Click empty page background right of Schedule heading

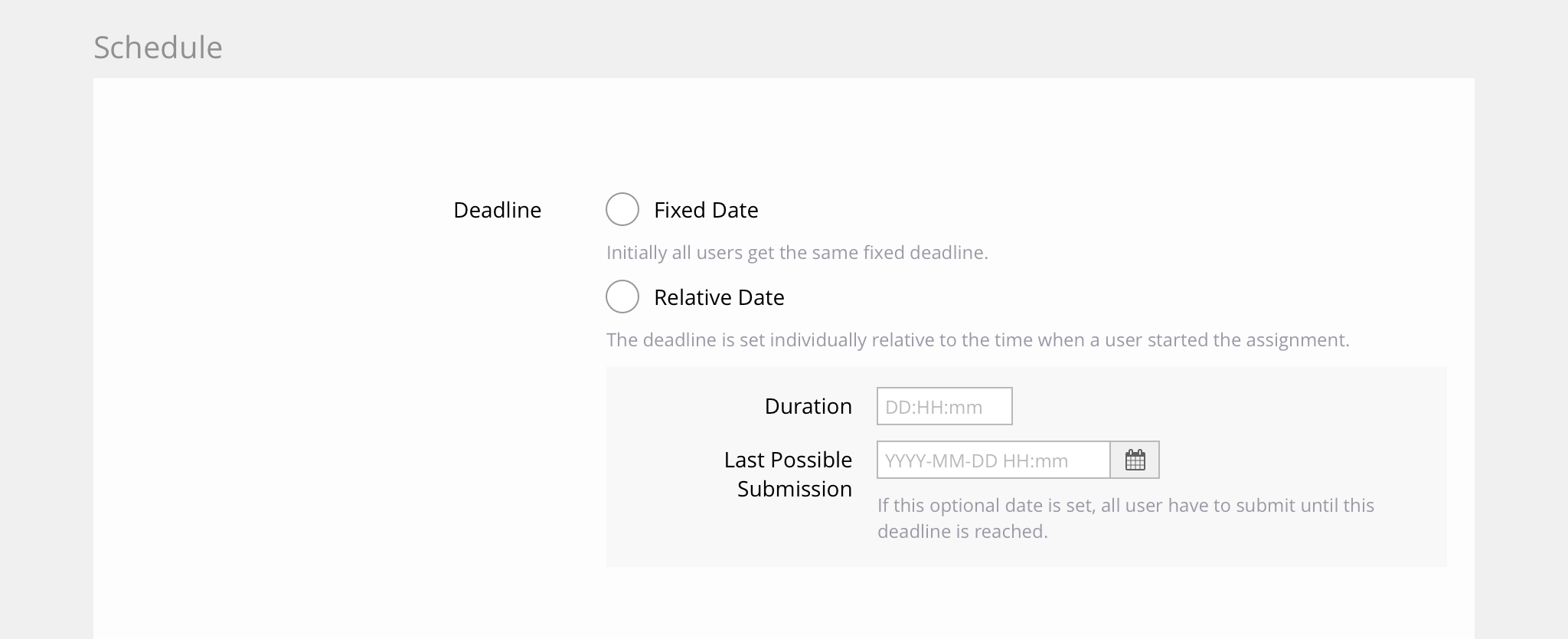(x=842, y=42)
